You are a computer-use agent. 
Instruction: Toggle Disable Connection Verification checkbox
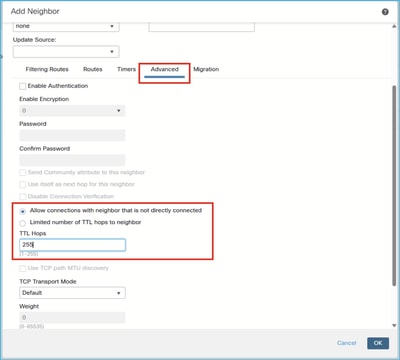[23, 196]
